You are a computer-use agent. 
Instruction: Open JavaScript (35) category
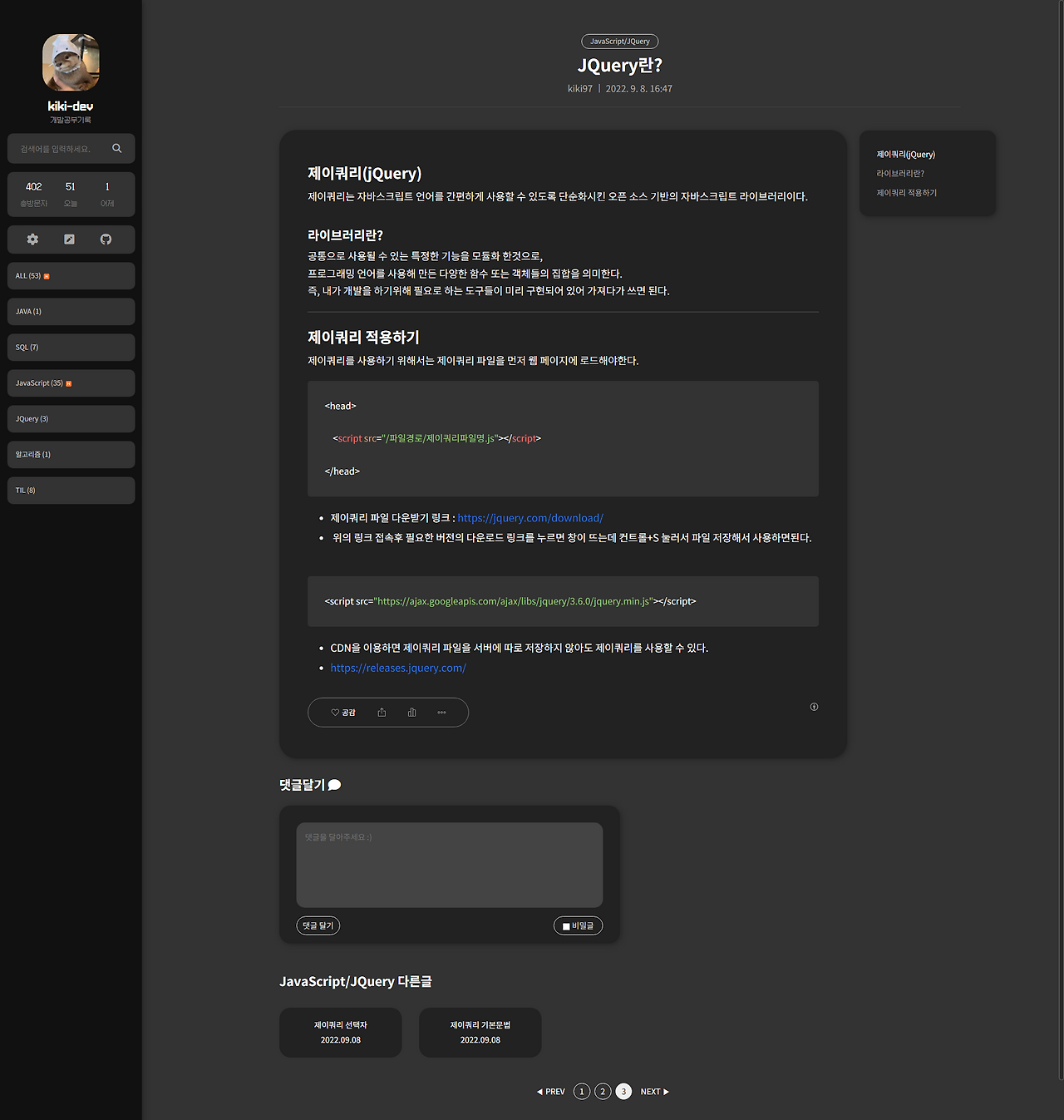pyautogui.click(x=71, y=383)
